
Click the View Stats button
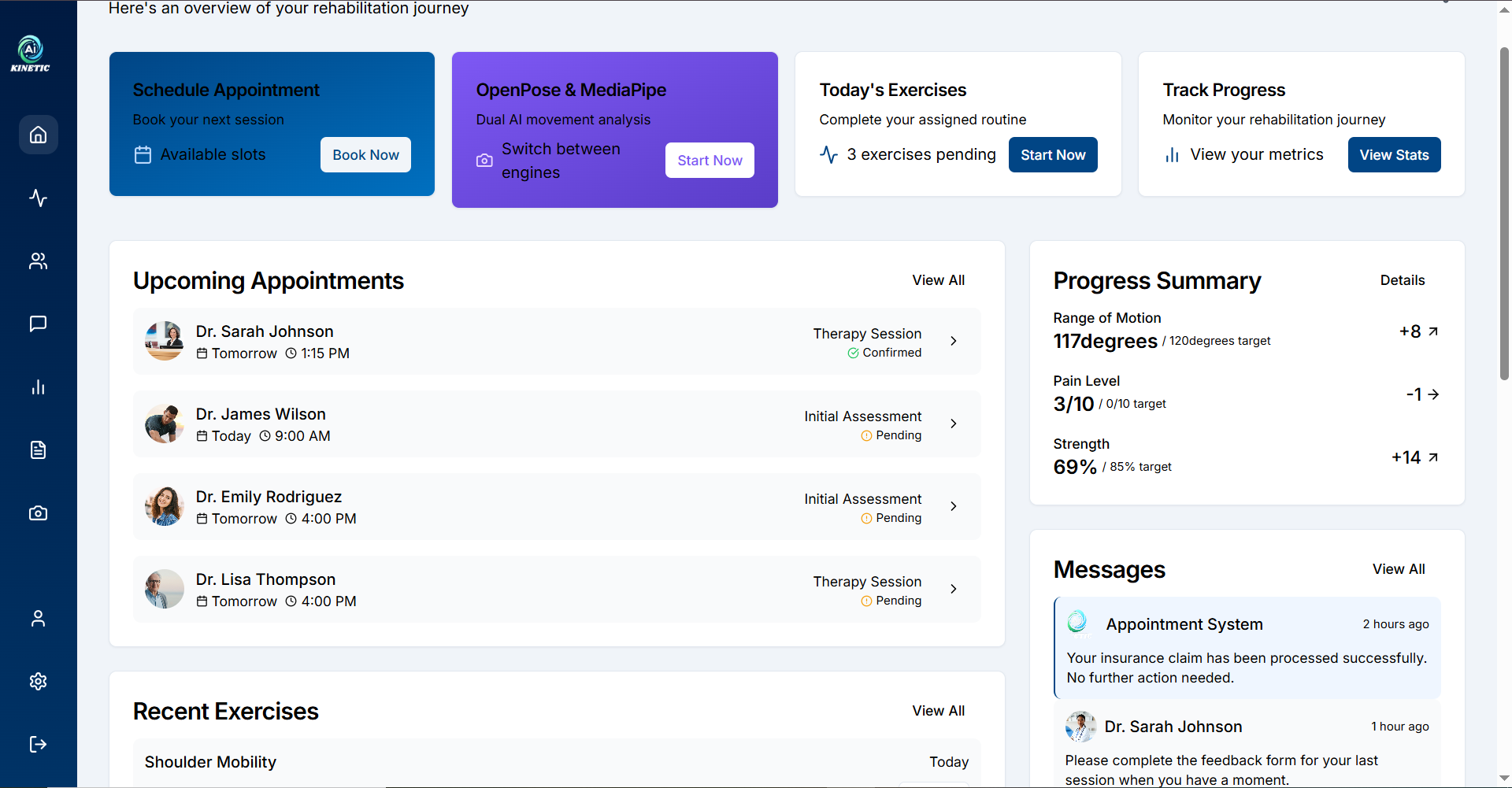(x=1394, y=155)
